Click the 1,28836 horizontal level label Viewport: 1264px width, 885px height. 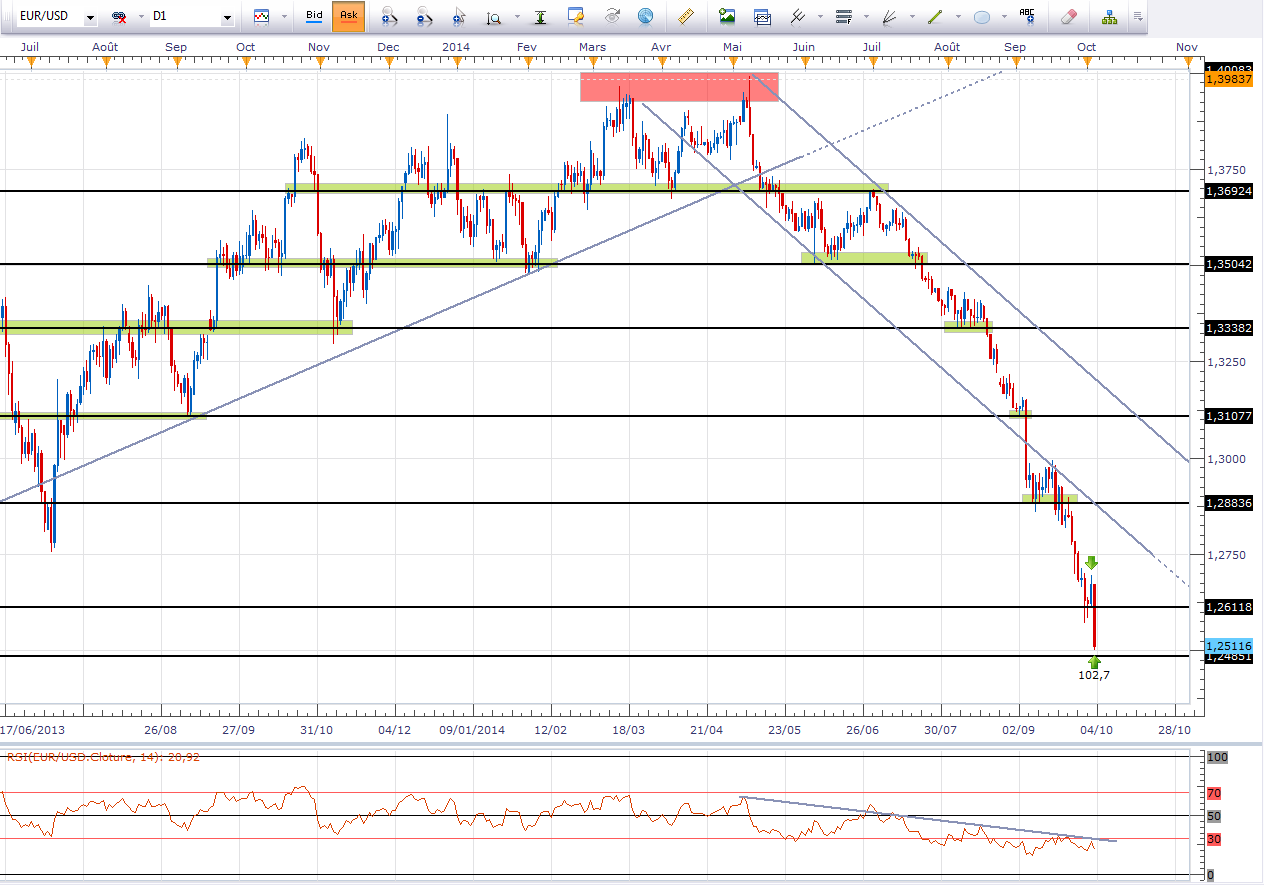point(1231,503)
